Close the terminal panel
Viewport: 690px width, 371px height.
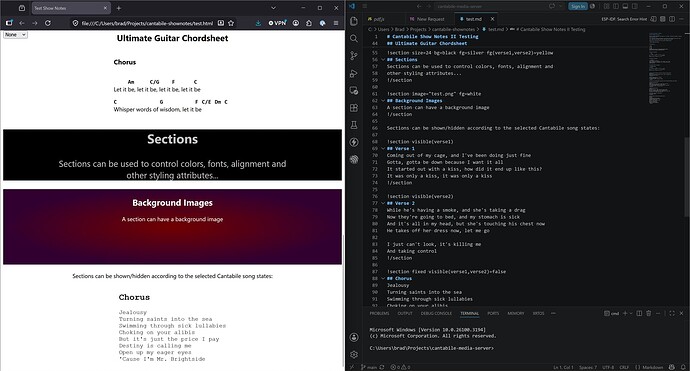681,313
